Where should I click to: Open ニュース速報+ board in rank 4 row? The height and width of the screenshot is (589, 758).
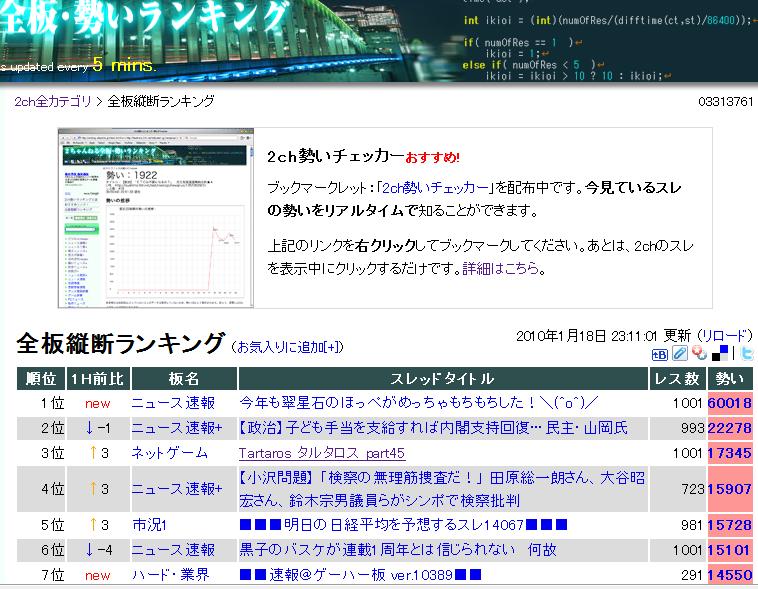click(x=177, y=489)
